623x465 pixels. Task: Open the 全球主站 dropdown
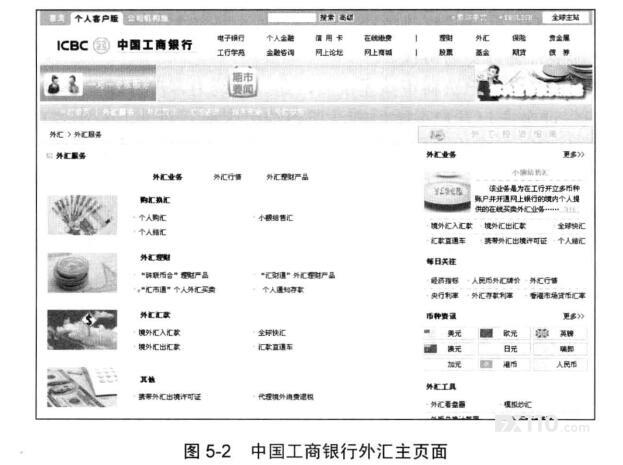click(565, 17)
